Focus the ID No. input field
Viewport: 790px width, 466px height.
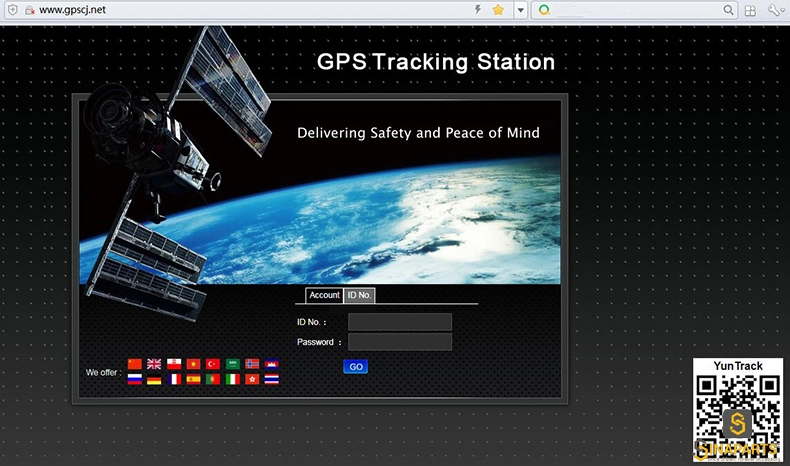click(x=400, y=322)
